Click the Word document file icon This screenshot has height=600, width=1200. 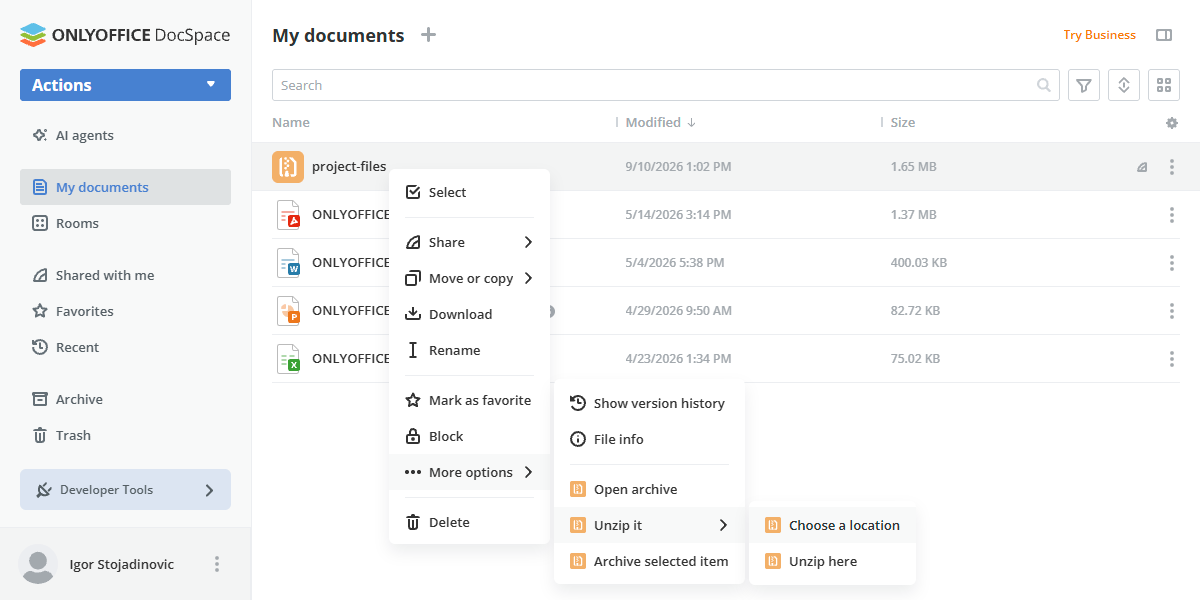click(288, 263)
